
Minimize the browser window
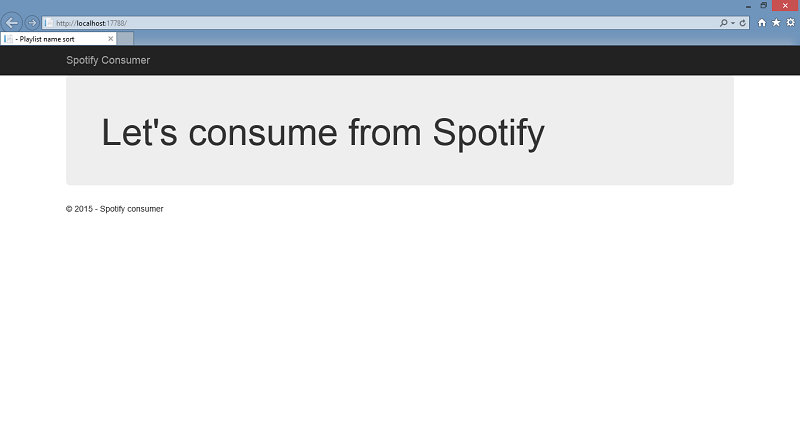748,6
